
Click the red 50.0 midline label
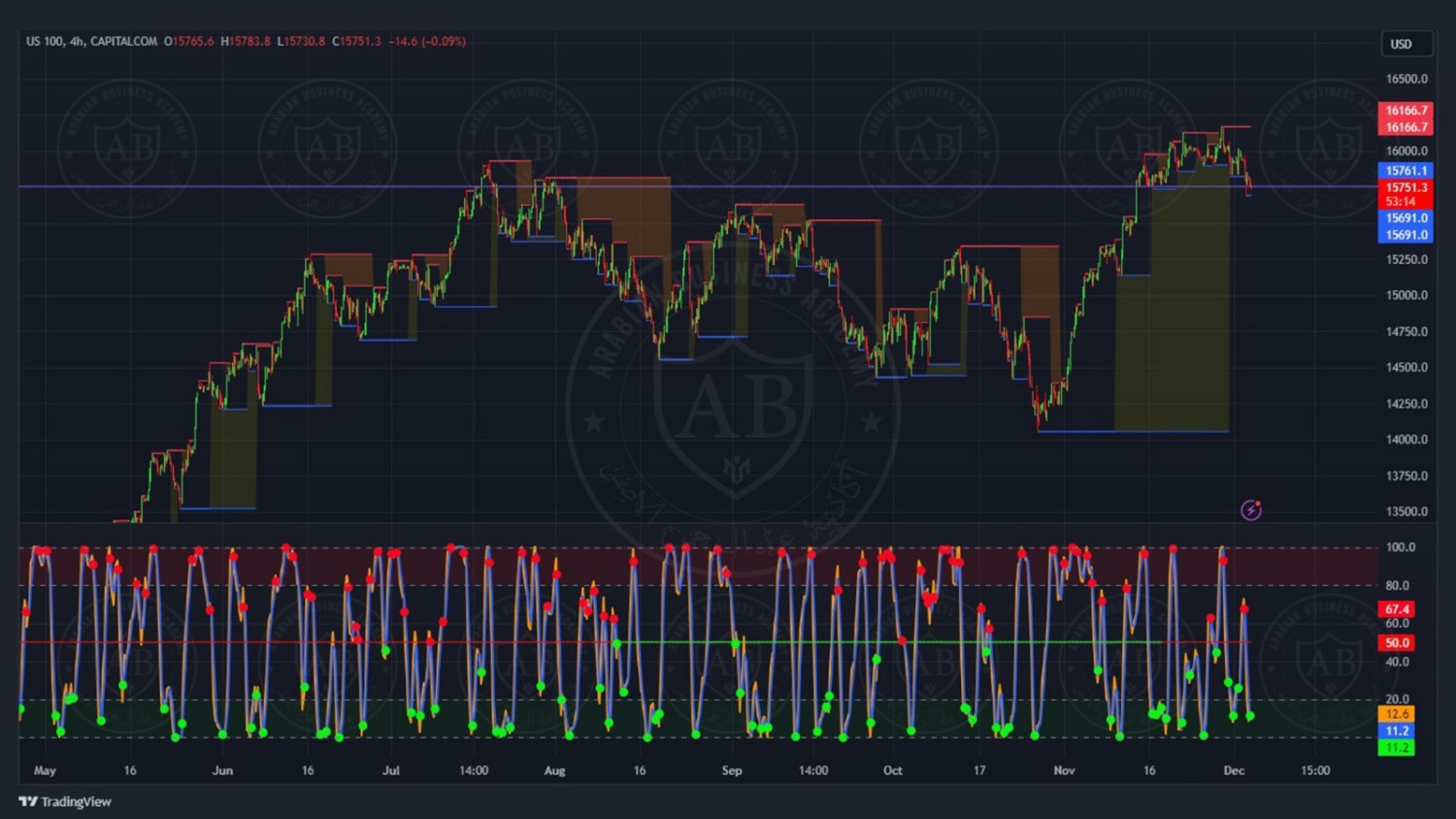click(x=1397, y=643)
